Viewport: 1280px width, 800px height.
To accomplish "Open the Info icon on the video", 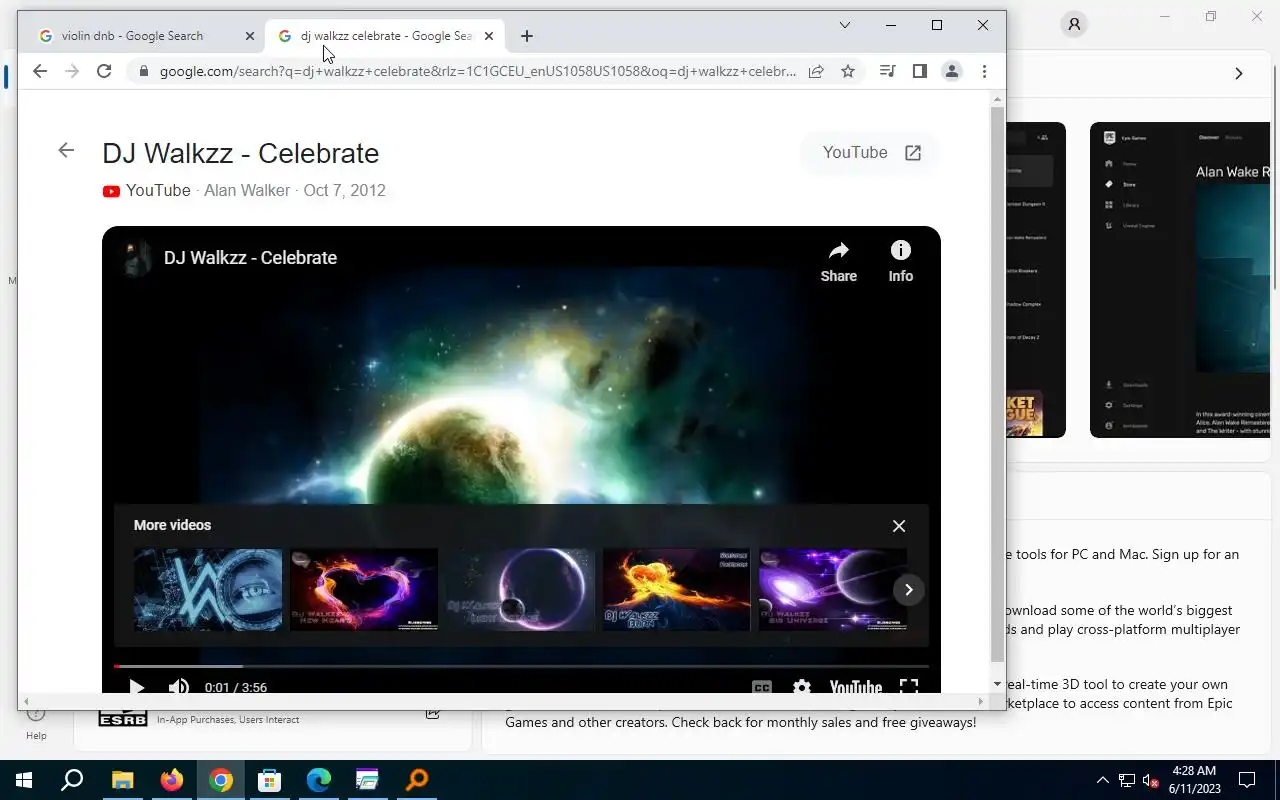I will click(x=900, y=262).
